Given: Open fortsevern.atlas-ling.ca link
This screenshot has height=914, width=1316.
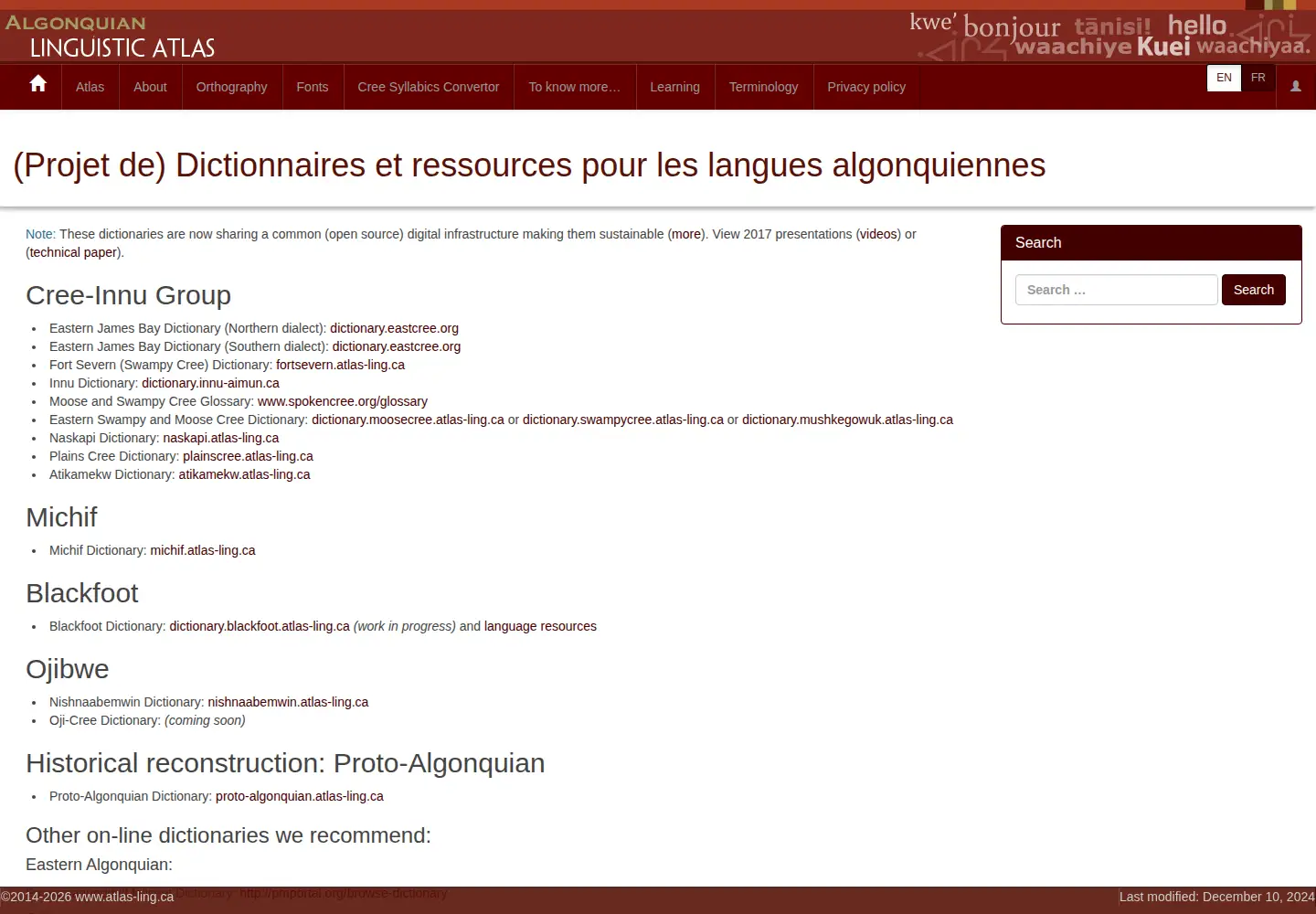Looking at the screenshot, I should click(340, 365).
